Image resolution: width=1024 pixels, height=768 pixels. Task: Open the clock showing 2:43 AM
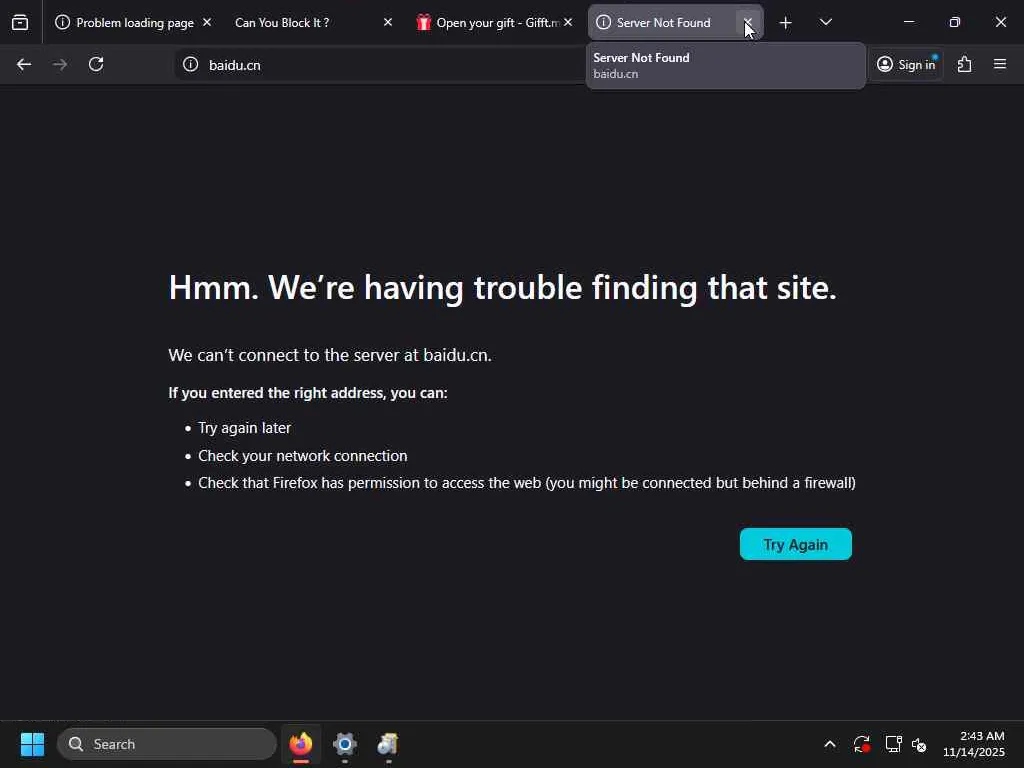pyautogui.click(x=974, y=744)
